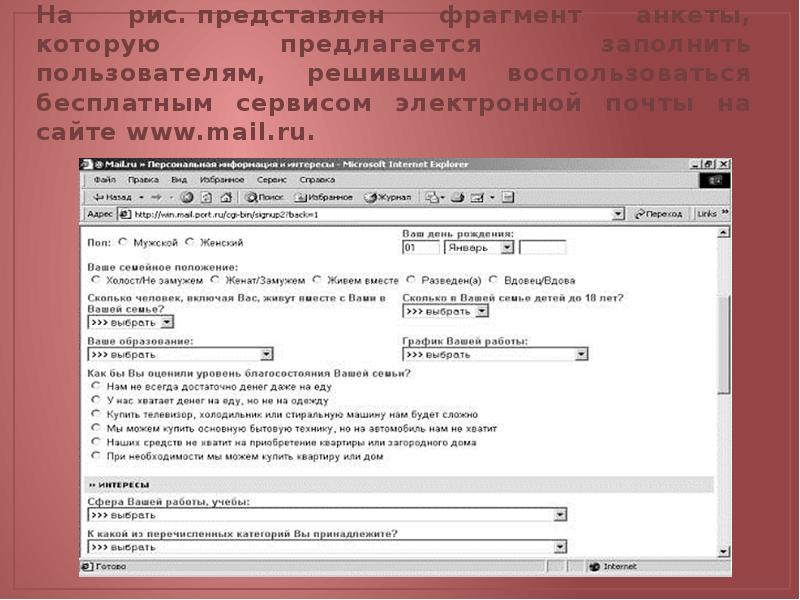Open the Сервис menu
800x600 pixels.
tap(272, 180)
